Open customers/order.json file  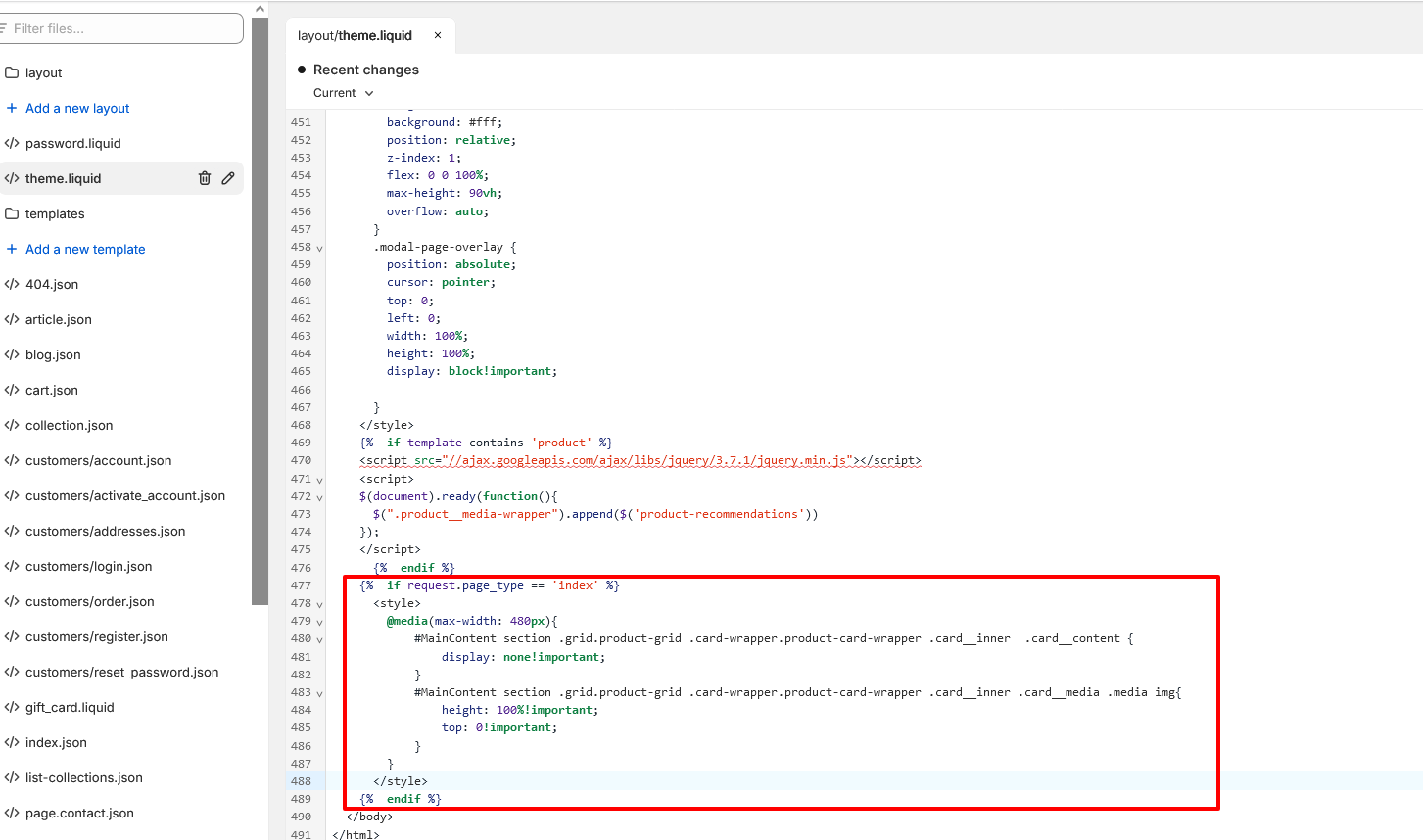click(90, 601)
